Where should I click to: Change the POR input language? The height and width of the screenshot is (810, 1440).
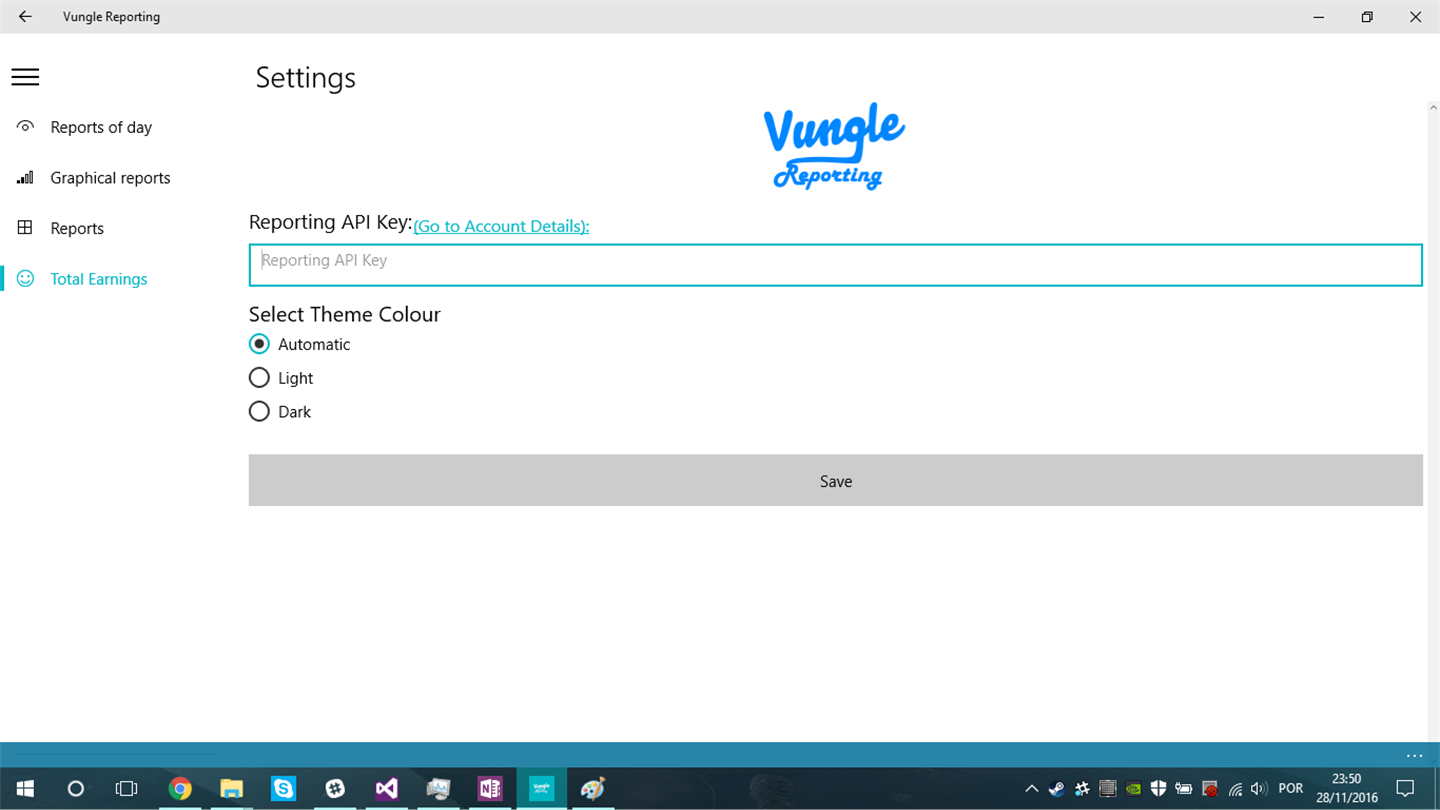[x=1291, y=789]
